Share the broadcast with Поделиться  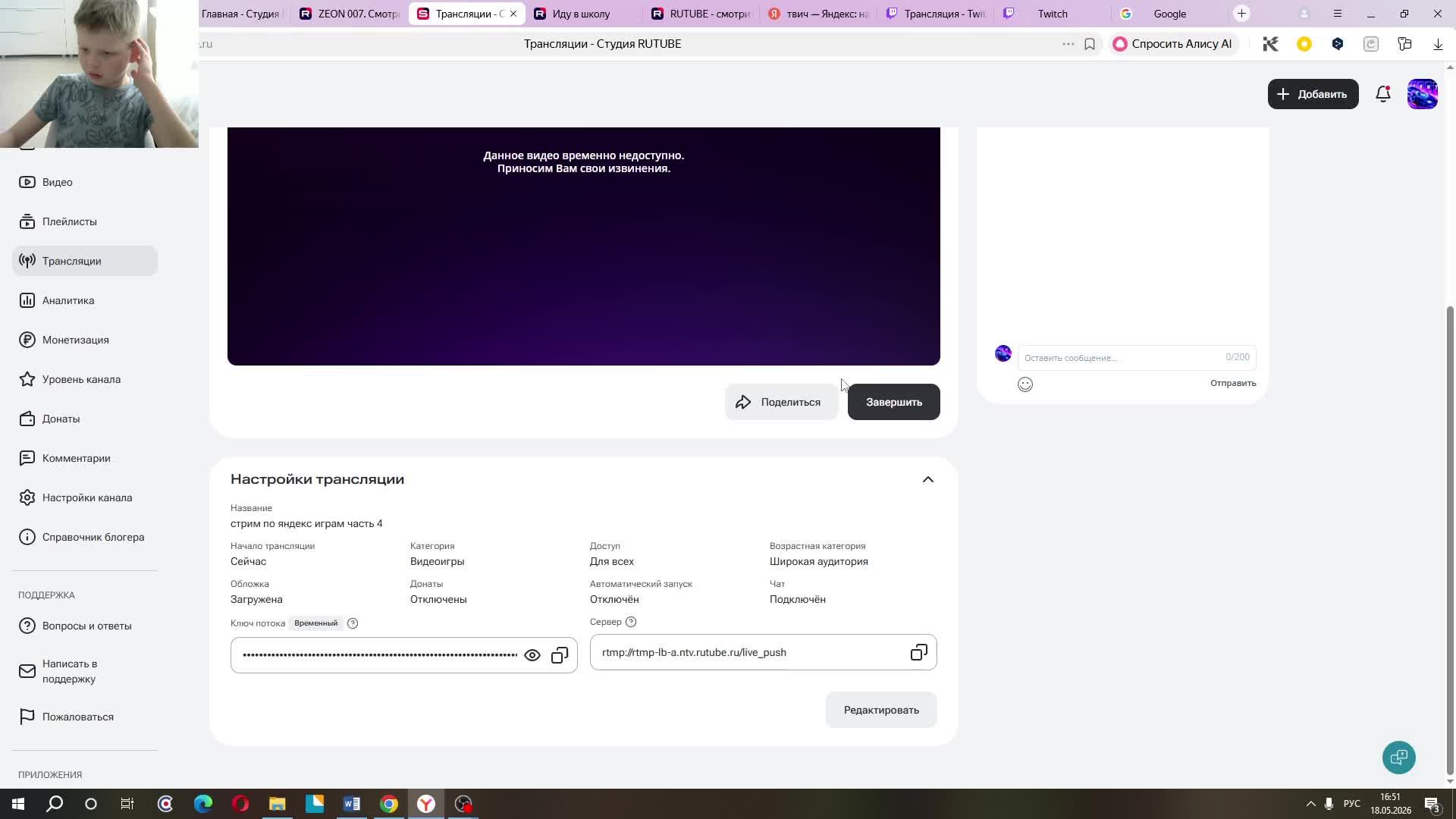(781, 402)
